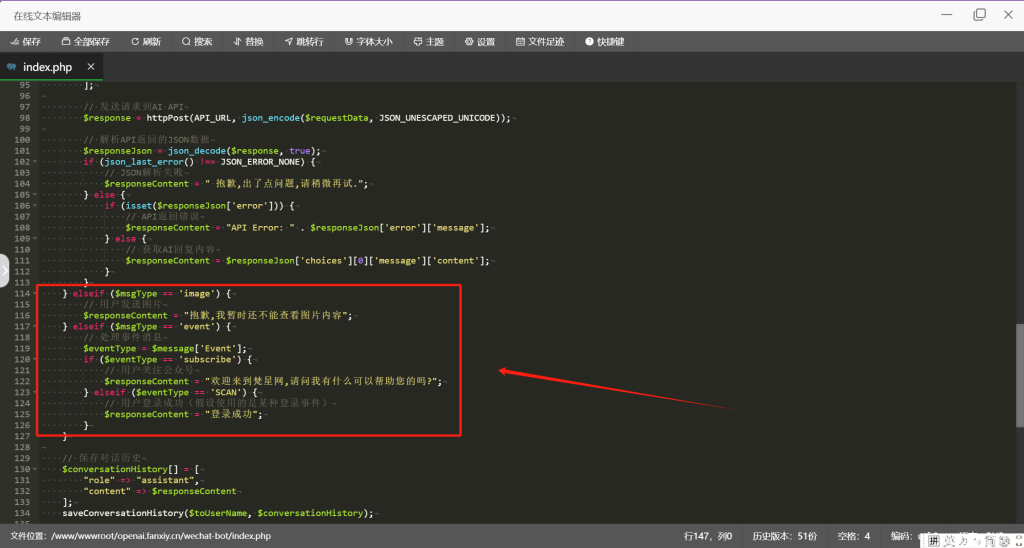Open the 替换 replace tool

tap(247, 42)
